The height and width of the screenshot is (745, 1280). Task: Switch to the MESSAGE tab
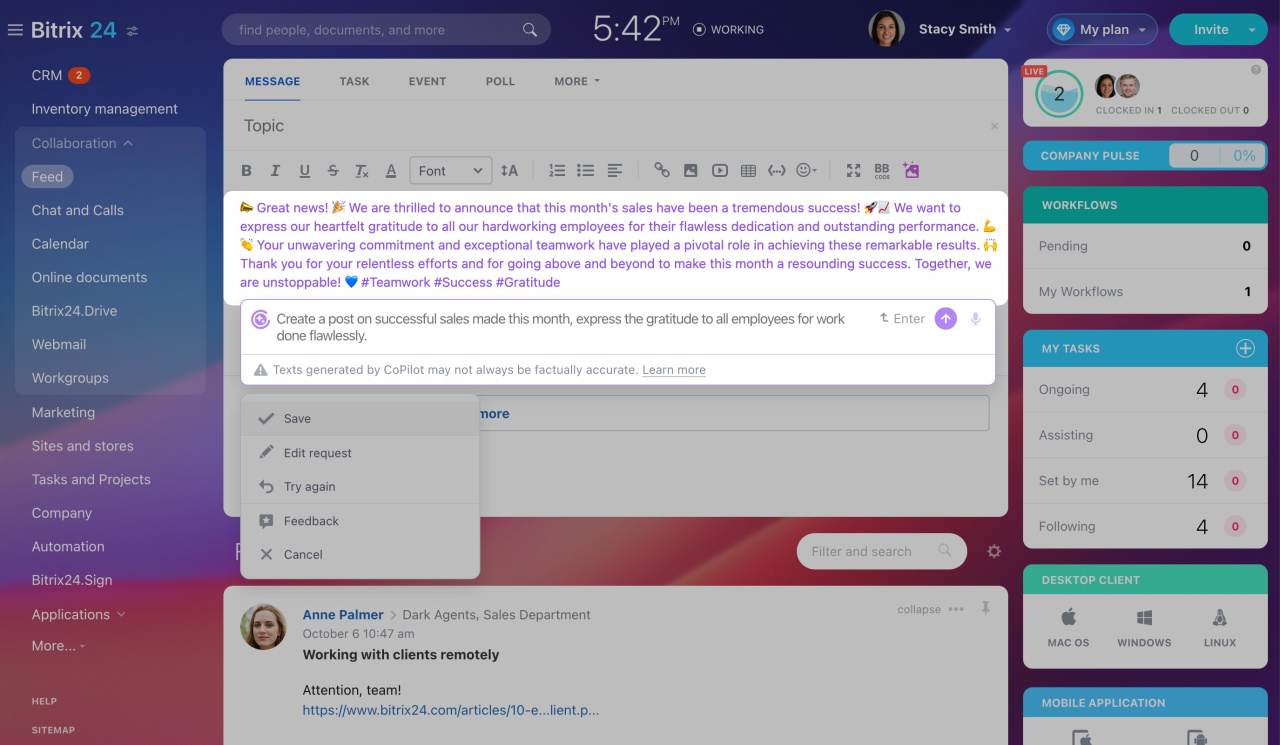272,81
